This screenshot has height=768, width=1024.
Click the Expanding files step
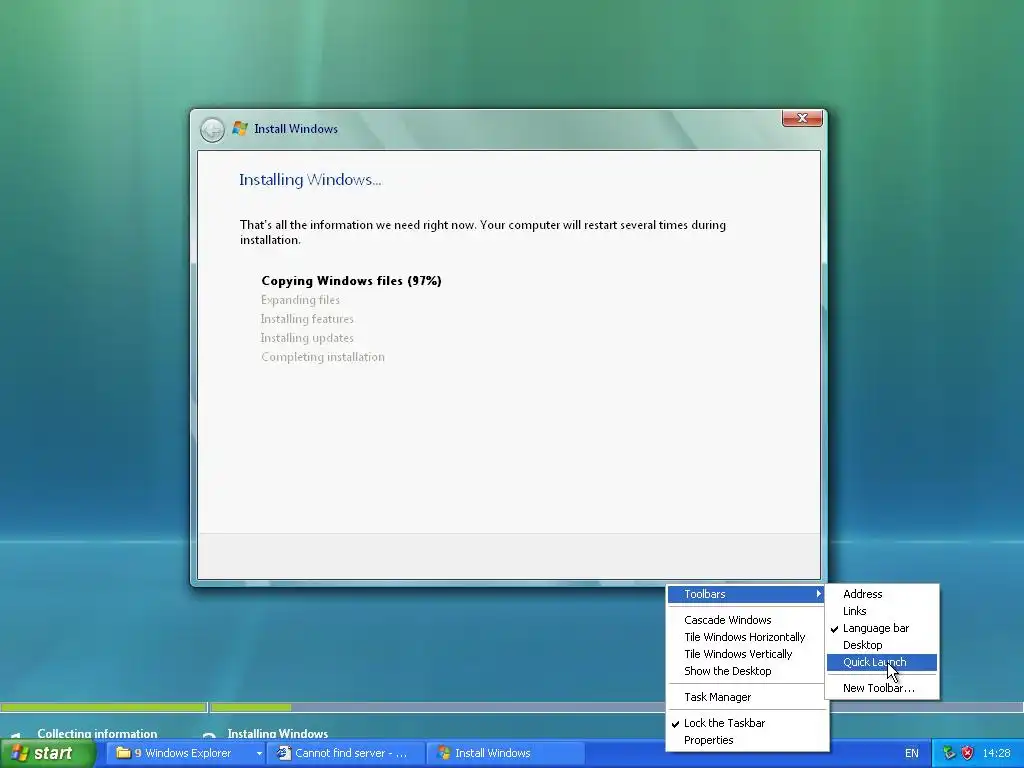coord(300,300)
